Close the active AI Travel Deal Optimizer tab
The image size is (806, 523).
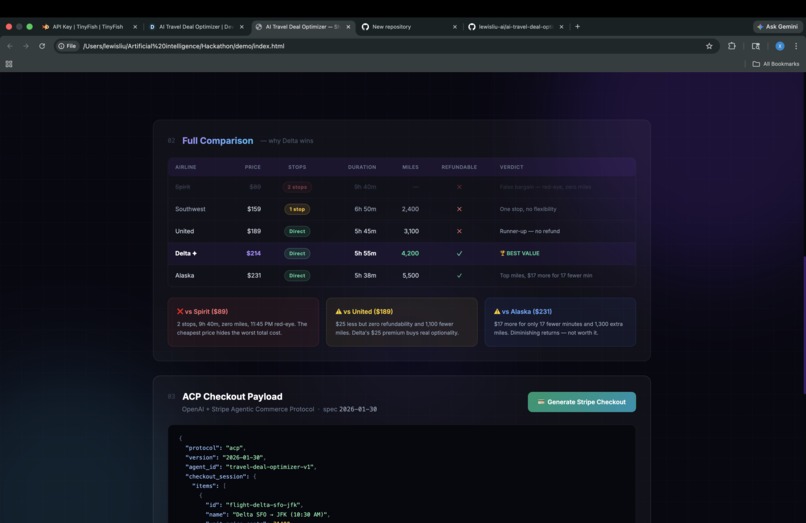[x=349, y=27]
